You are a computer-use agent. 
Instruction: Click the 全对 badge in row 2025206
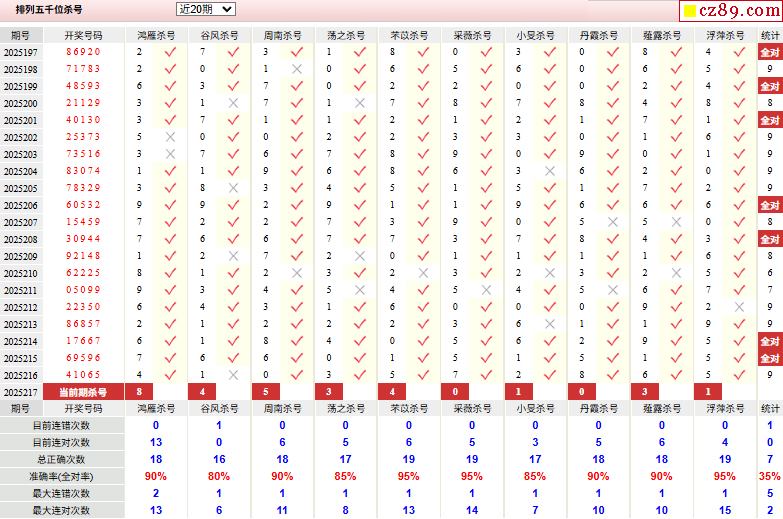(770, 205)
